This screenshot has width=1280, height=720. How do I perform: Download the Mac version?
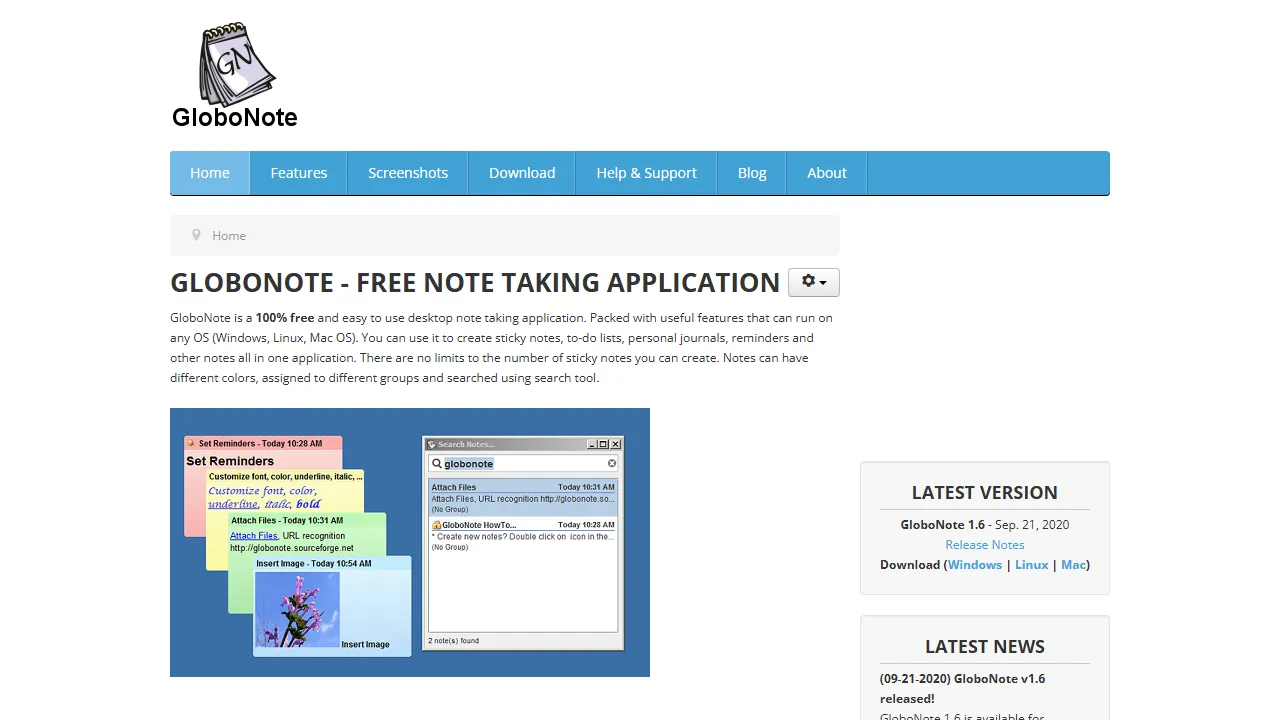[x=1073, y=564]
